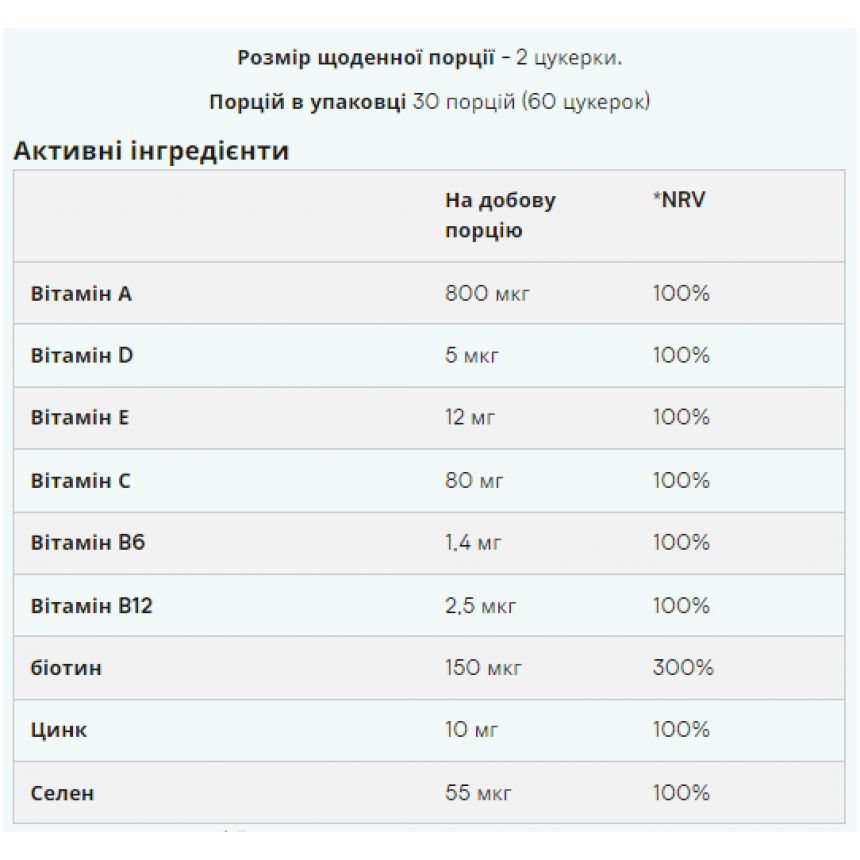The height and width of the screenshot is (860, 860).
Task: Select the 55 мкг selenium amount
Action: pos(478,793)
